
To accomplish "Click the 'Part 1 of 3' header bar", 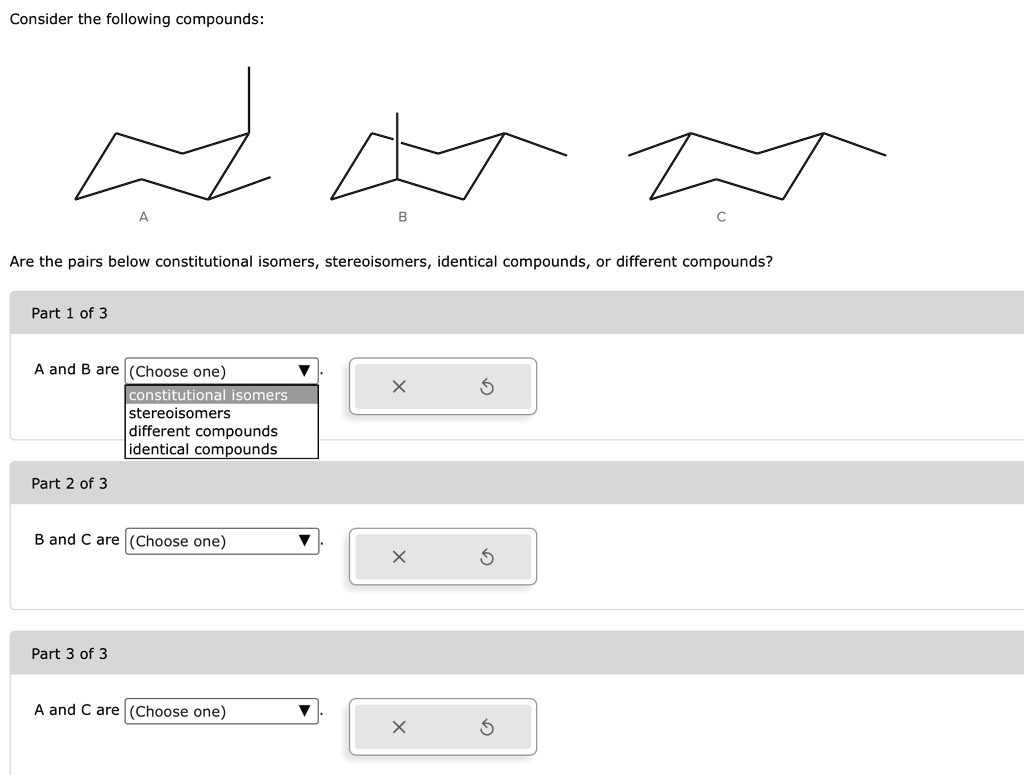I will [69, 312].
